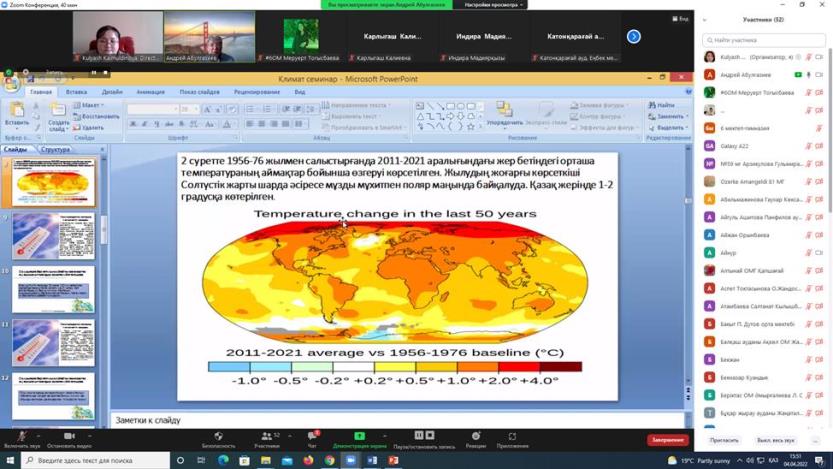The height and width of the screenshot is (469, 833).
Task: Select the Структура outline pane tab
Action: (x=55, y=149)
